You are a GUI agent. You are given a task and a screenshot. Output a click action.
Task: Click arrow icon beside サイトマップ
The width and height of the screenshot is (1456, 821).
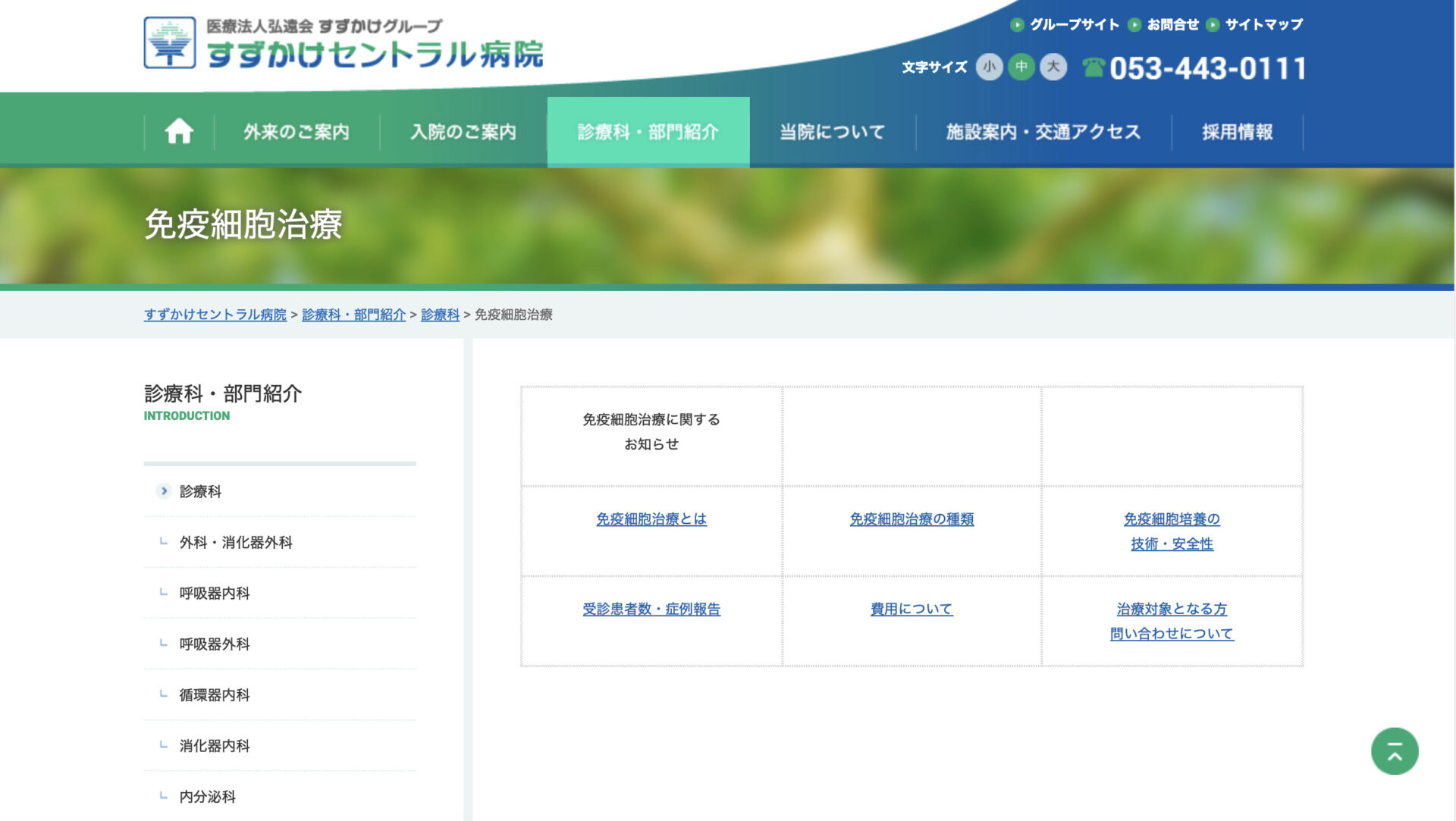point(1213,25)
